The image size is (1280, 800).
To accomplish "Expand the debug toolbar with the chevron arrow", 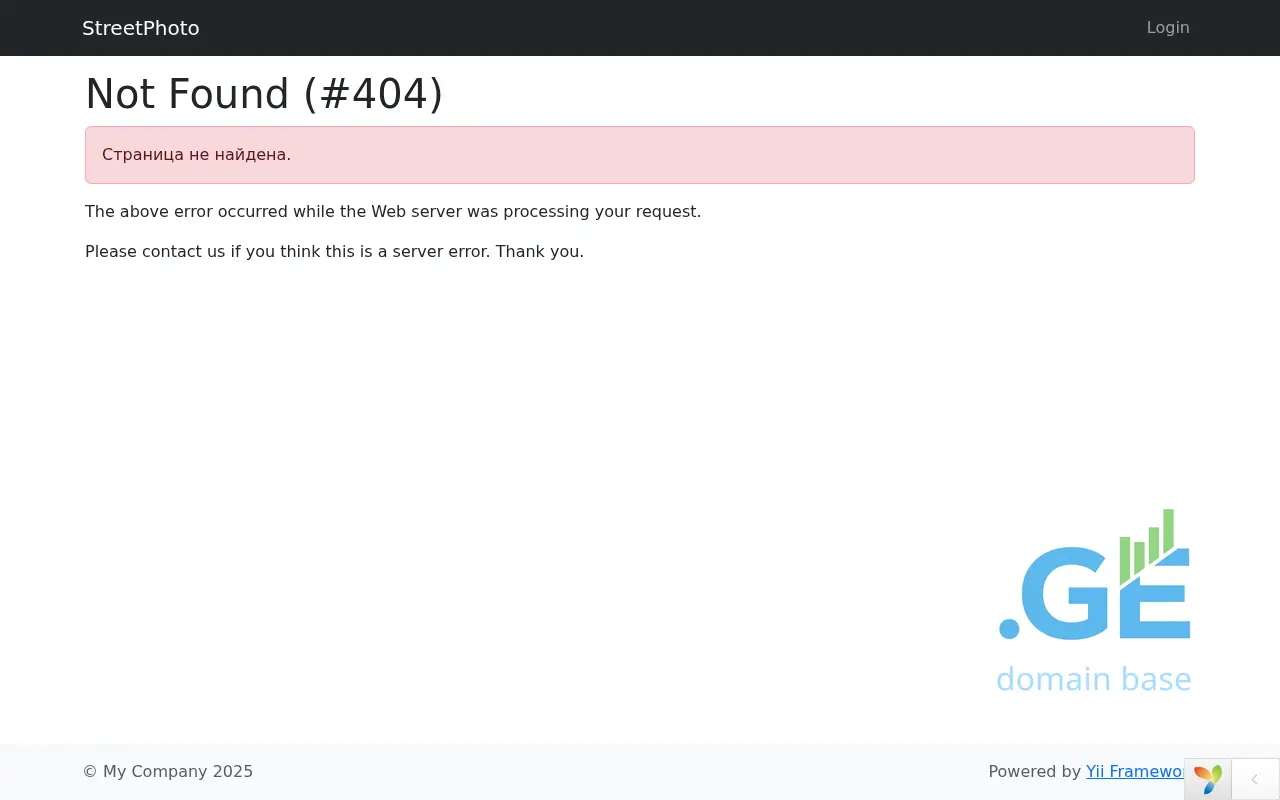I will (1255, 779).
